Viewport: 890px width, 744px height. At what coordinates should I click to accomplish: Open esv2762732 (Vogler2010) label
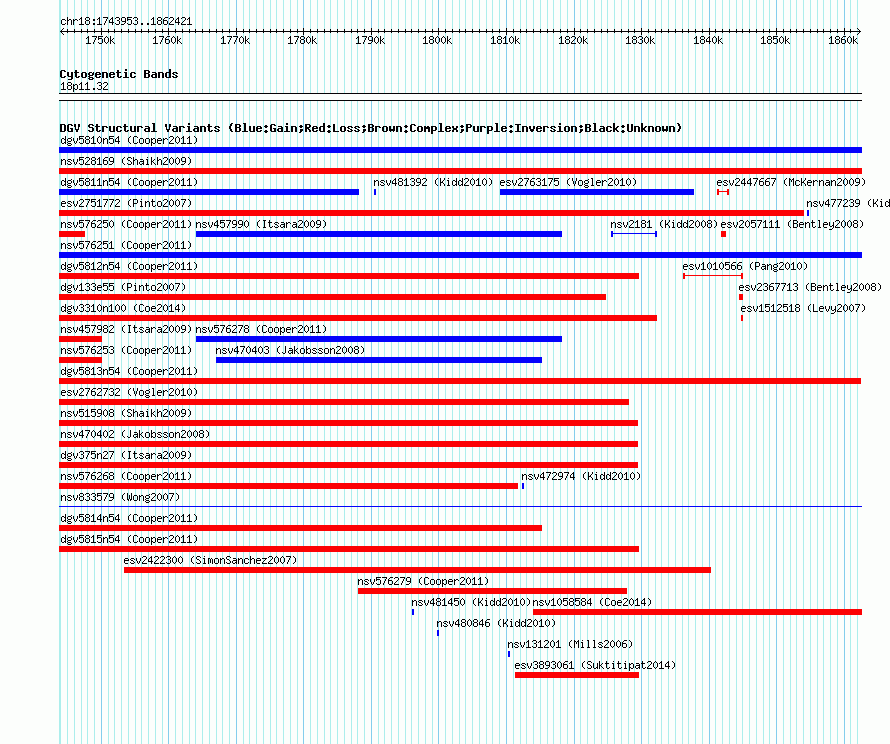click(129, 392)
